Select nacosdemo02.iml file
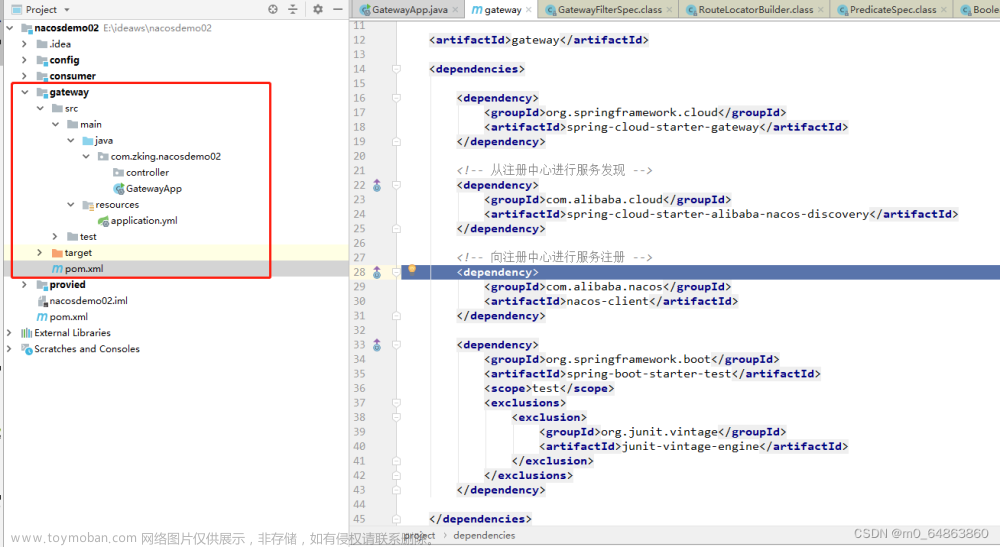The image size is (1000, 547). [x=89, y=300]
